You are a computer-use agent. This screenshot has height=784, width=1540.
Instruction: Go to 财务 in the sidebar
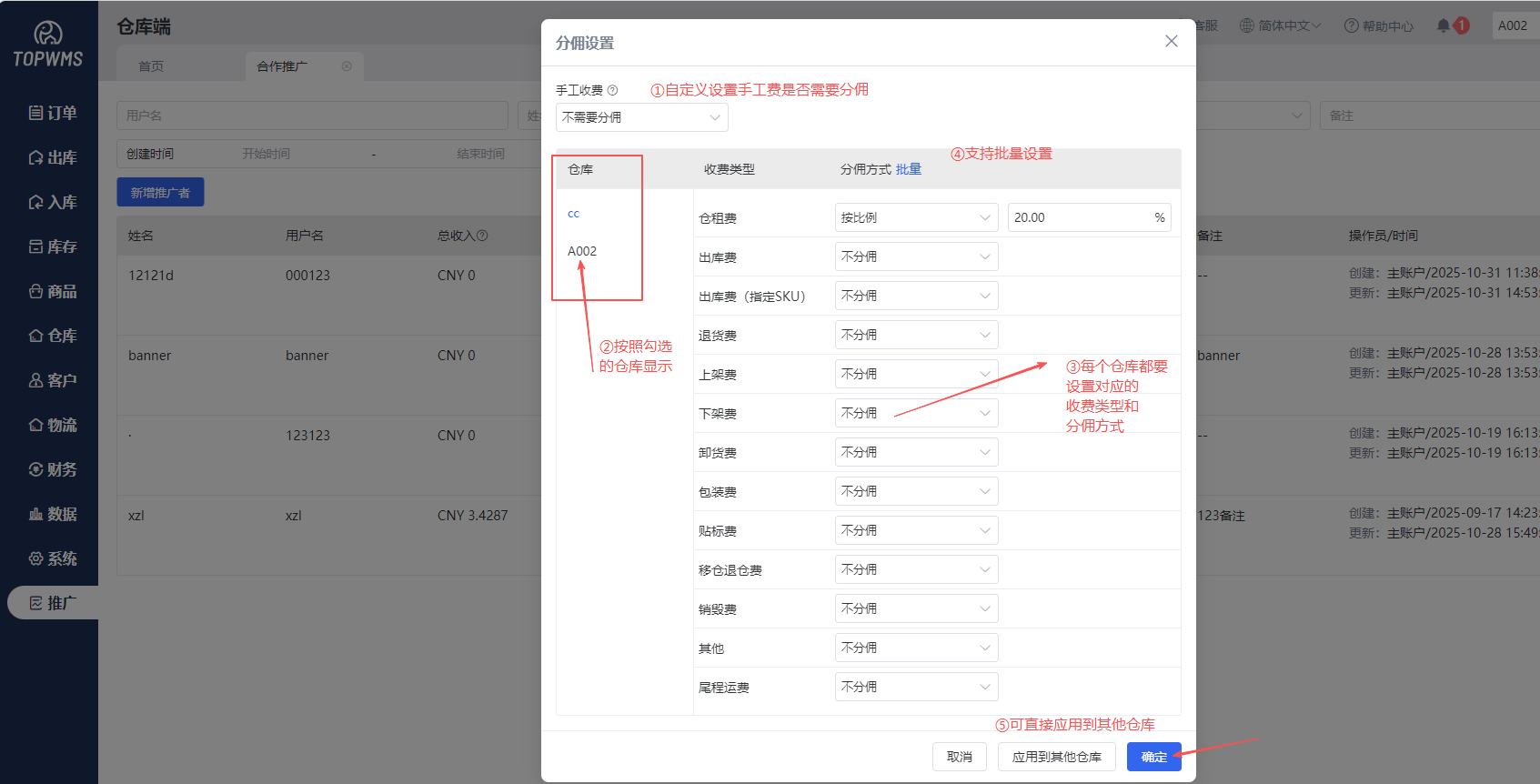click(x=53, y=469)
